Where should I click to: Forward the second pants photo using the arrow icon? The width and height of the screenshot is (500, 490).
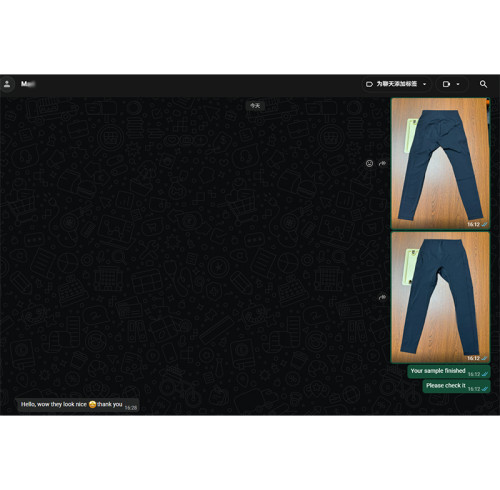382,297
